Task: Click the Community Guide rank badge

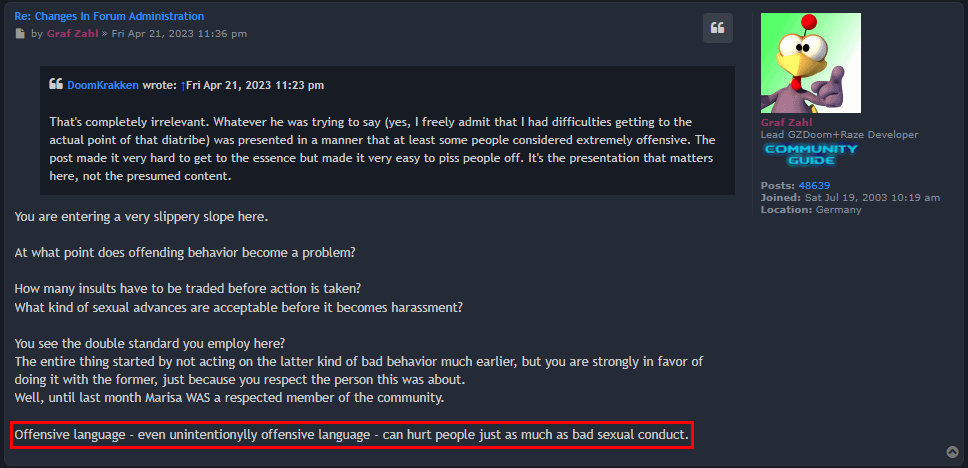Action: click(811, 154)
